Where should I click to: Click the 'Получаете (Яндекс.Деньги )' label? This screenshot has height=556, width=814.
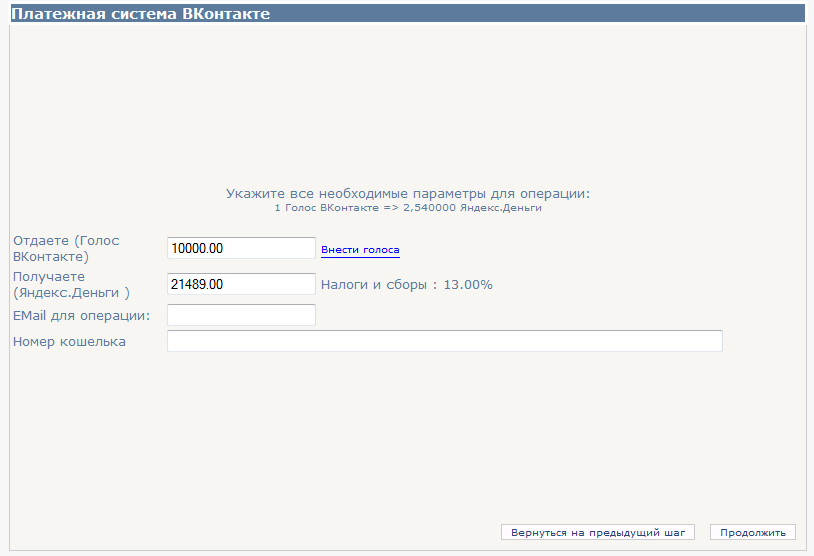(71, 284)
